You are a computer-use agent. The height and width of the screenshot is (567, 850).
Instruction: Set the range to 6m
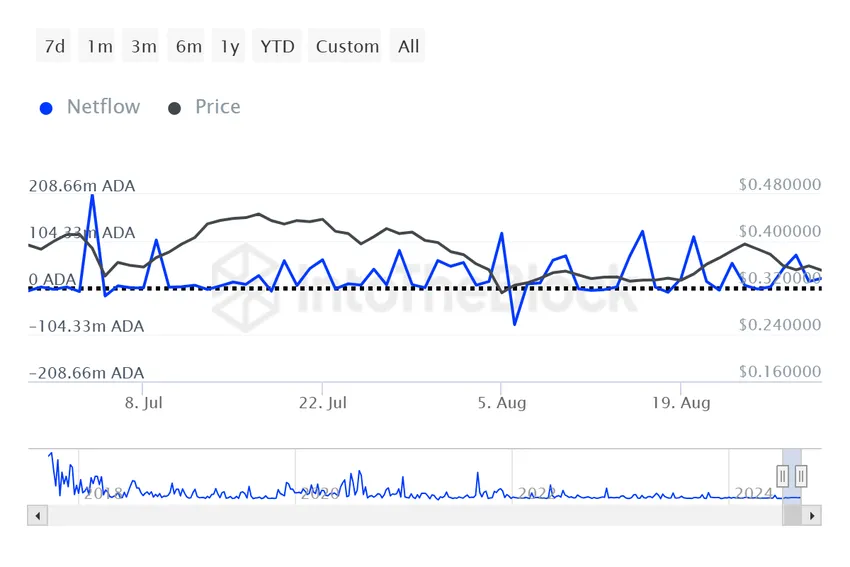188,46
